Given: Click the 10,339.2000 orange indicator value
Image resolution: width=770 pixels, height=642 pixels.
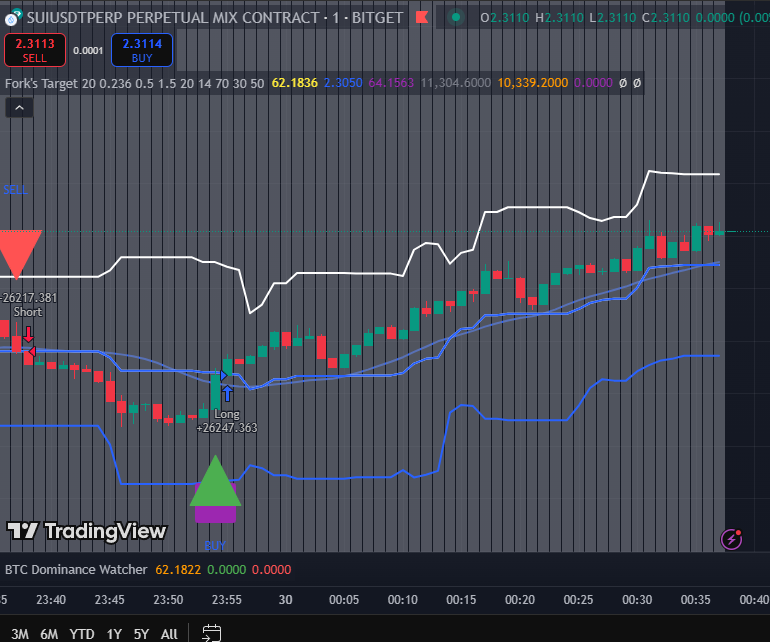Looking at the screenshot, I should pos(533,83).
